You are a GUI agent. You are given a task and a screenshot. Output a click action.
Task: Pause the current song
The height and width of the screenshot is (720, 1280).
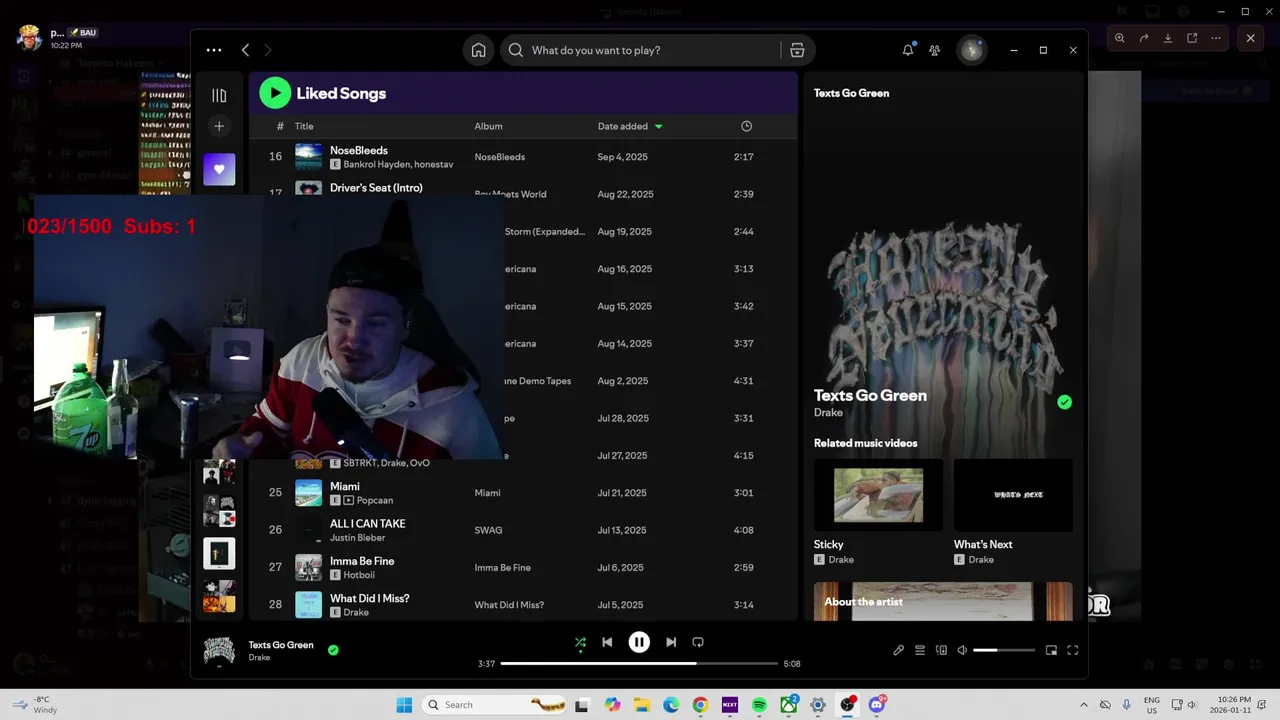[639, 642]
